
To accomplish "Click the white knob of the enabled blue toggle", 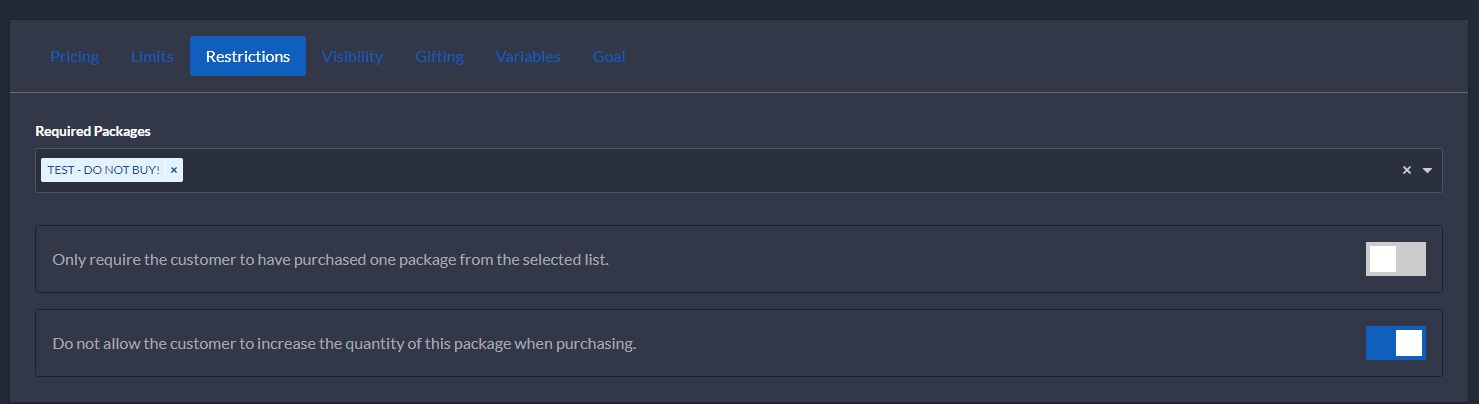I will pos(1408,343).
